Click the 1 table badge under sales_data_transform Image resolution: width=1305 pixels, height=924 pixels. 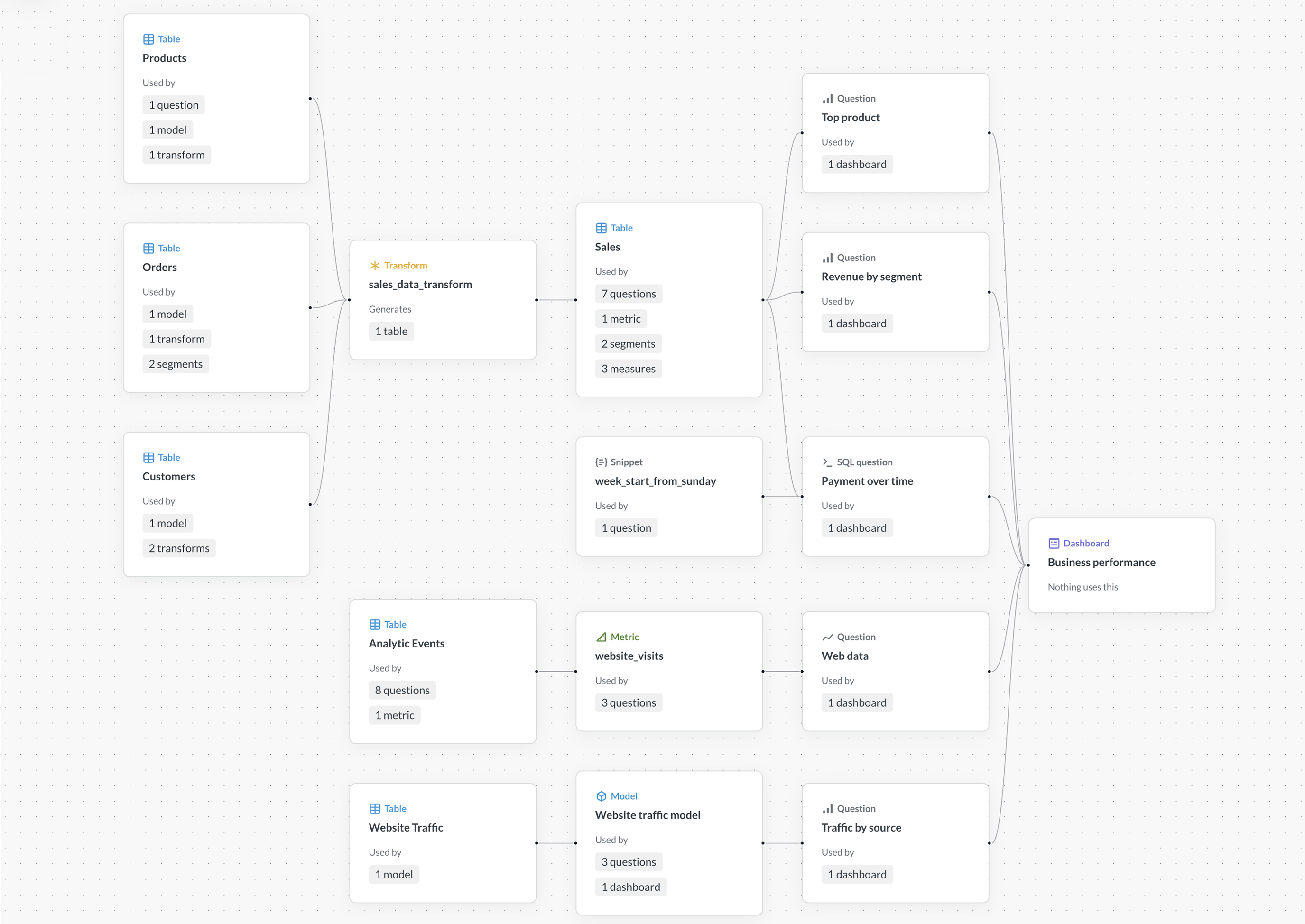click(x=391, y=331)
